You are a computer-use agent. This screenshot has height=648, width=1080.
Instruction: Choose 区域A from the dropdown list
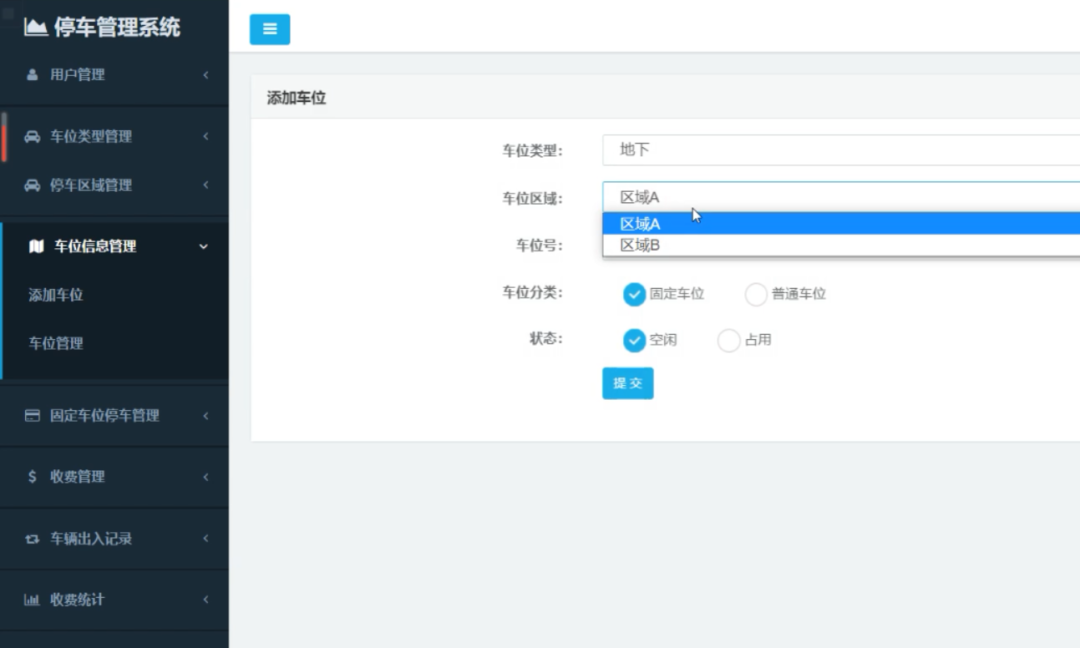click(x=841, y=224)
